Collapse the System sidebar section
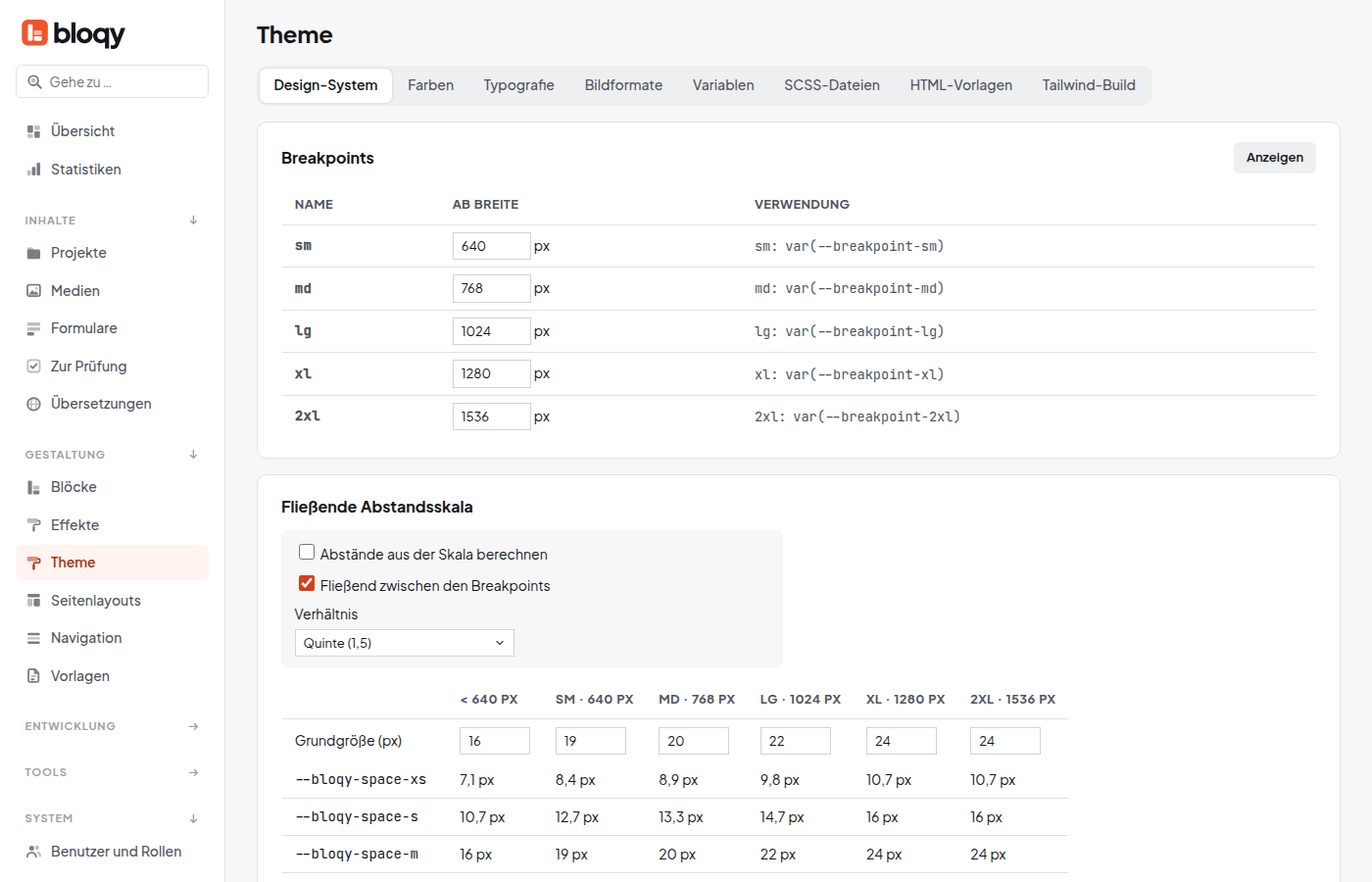Screen dimensions: 1372x882 pyautogui.click(x=193, y=818)
